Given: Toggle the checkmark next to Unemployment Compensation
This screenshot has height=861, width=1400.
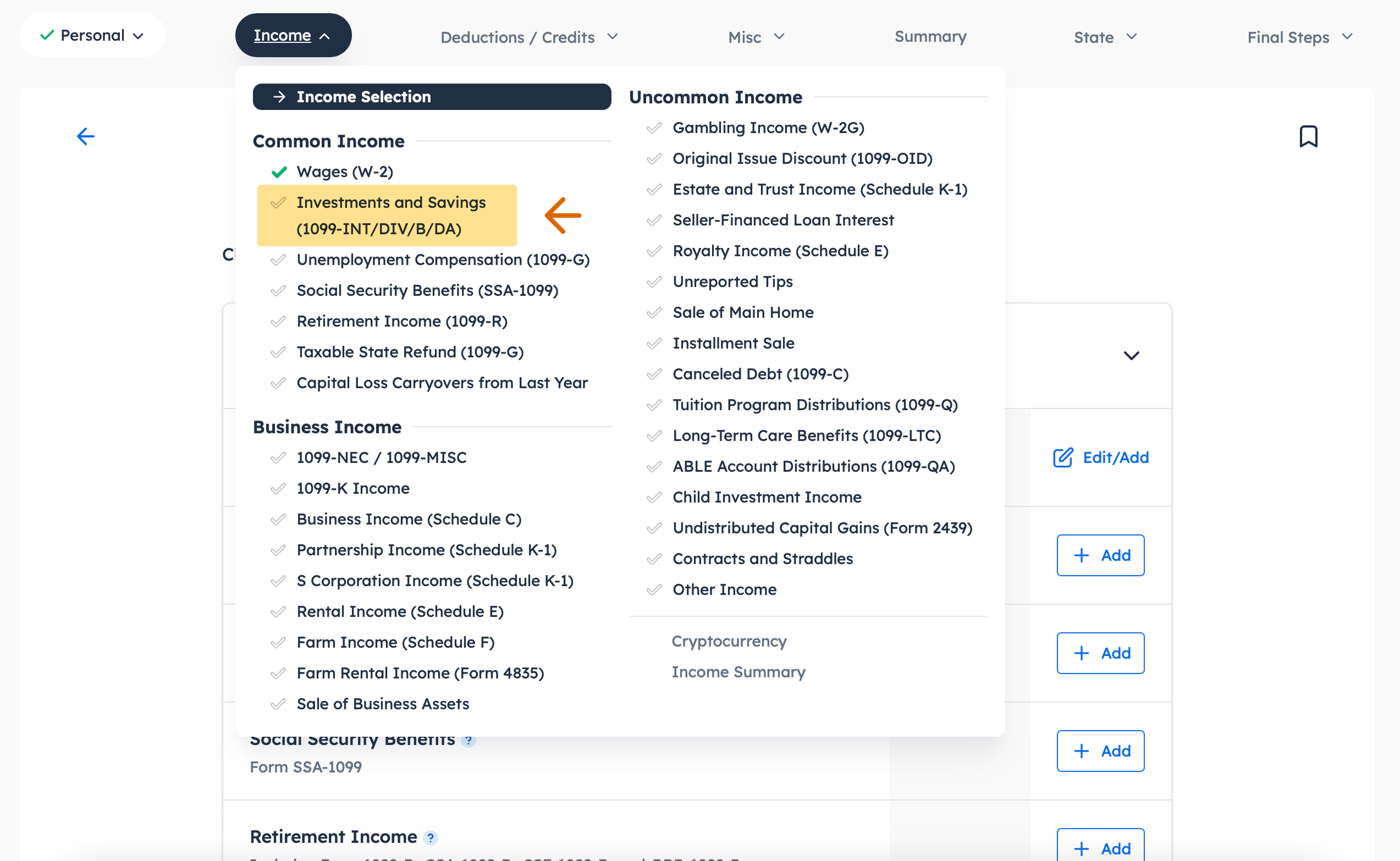Looking at the screenshot, I should pos(278,260).
